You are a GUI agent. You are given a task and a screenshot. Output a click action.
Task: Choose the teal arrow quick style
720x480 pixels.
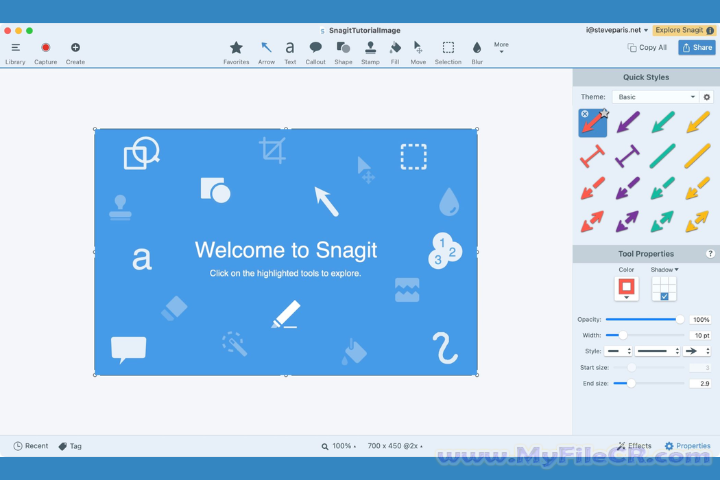click(663, 123)
